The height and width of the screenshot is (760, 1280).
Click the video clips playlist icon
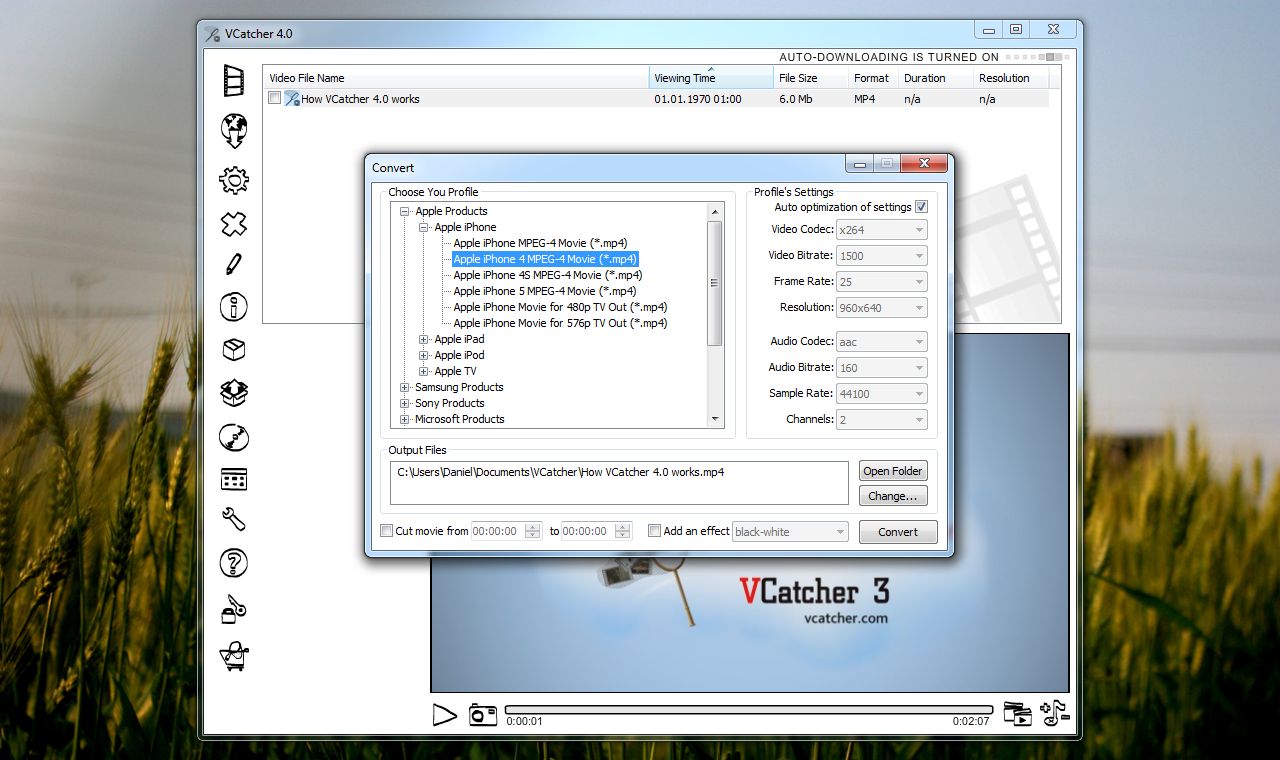point(1018,713)
